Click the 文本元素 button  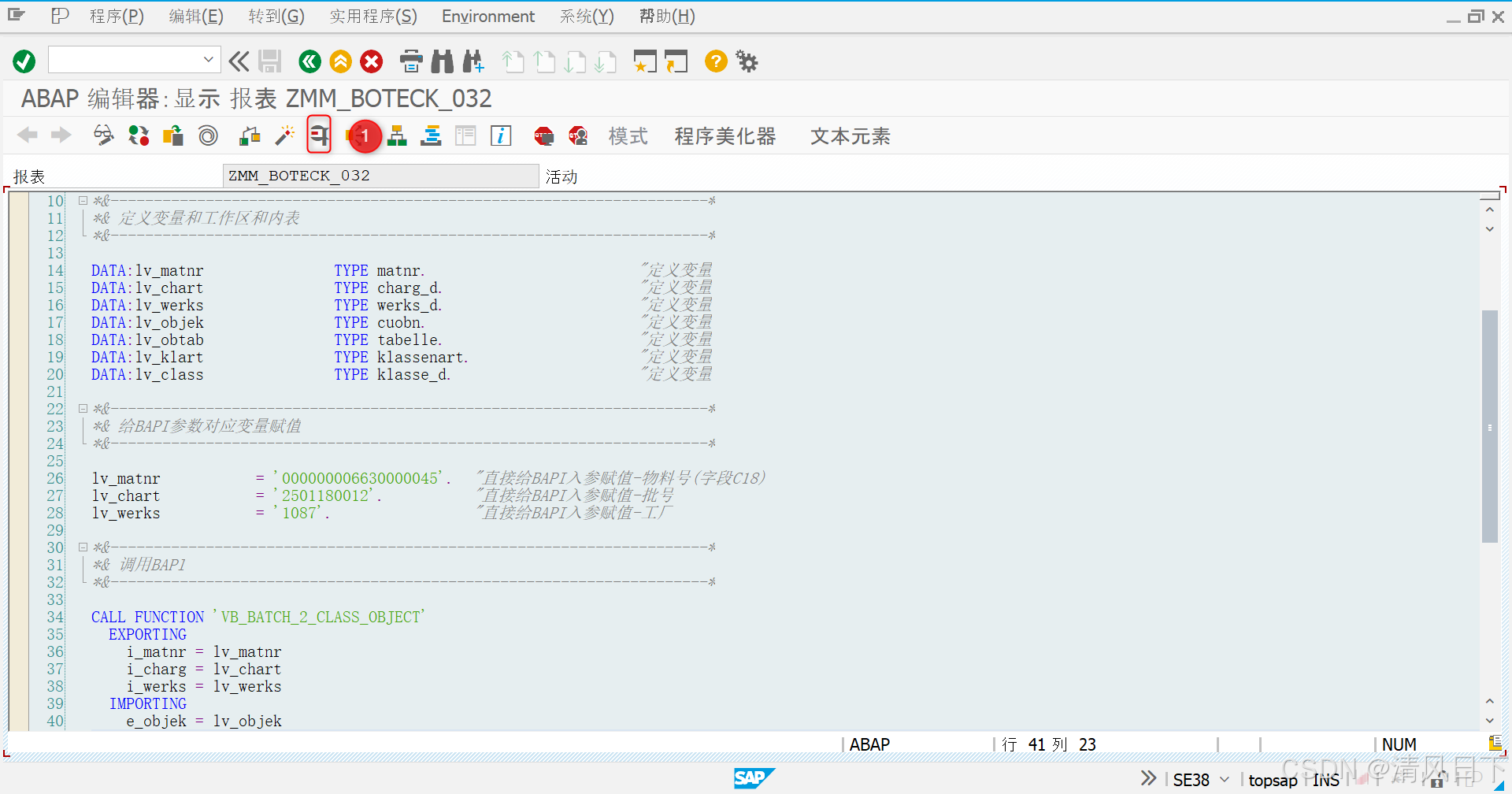[849, 135]
